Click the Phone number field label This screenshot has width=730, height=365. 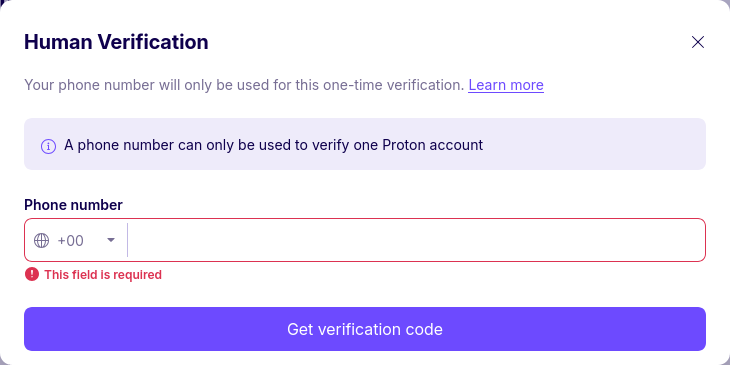(x=74, y=205)
